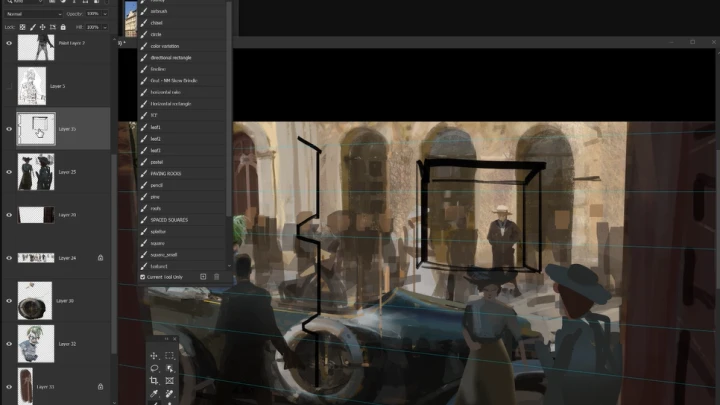Choose the circle brush preset
Image resolution: width=720 pixels, height=405 pixels.
pyautogui.click(x=182, y=34)
